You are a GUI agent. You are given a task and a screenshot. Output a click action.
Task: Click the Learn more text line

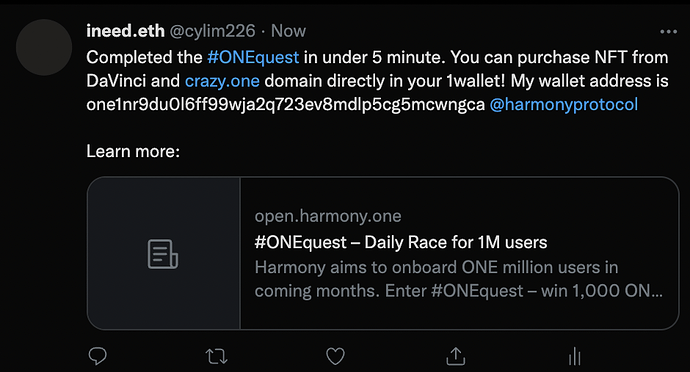click(133, 151)
